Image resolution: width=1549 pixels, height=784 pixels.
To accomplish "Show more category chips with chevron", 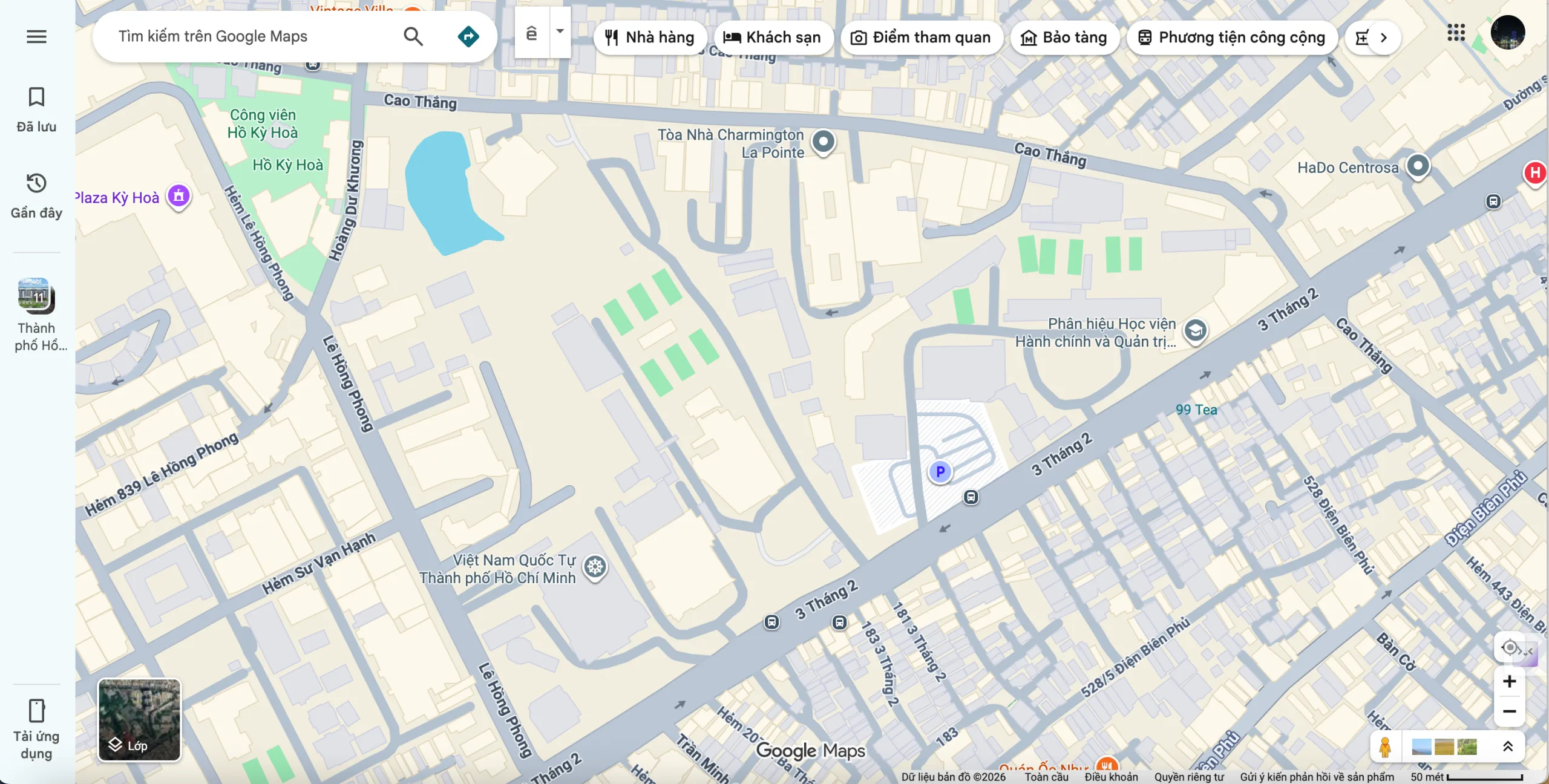I will click(1383, 38).
